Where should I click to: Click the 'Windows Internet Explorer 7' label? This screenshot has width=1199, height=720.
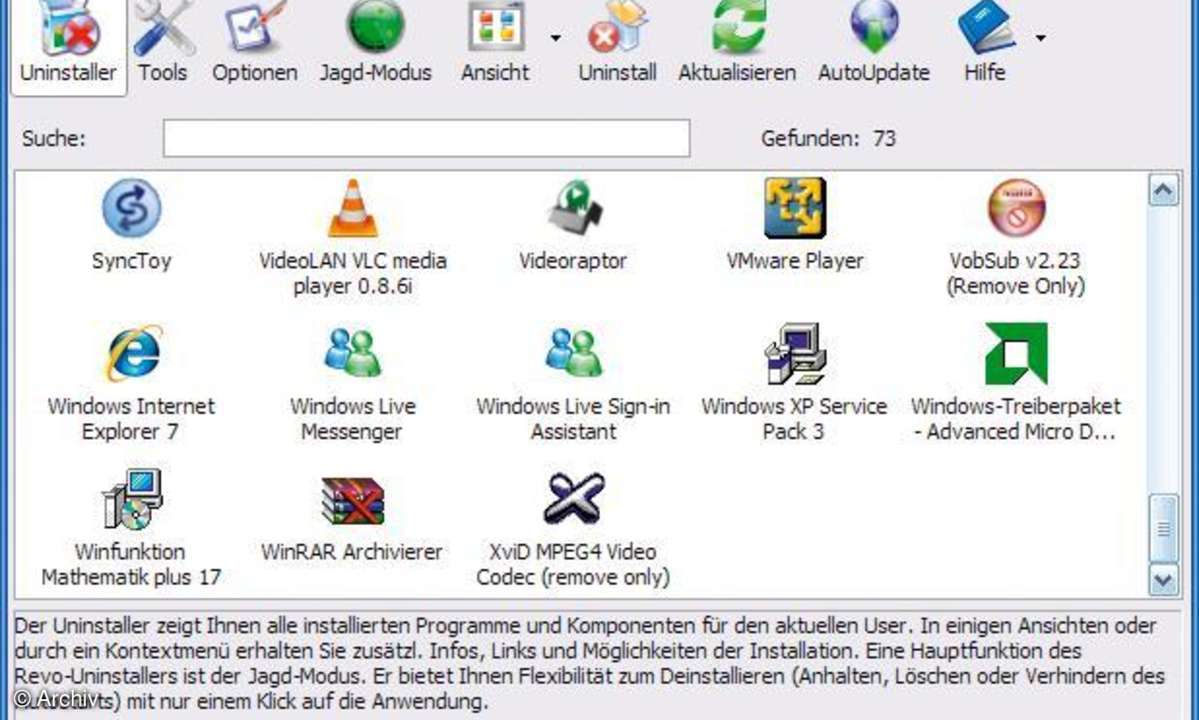point(132,419)
